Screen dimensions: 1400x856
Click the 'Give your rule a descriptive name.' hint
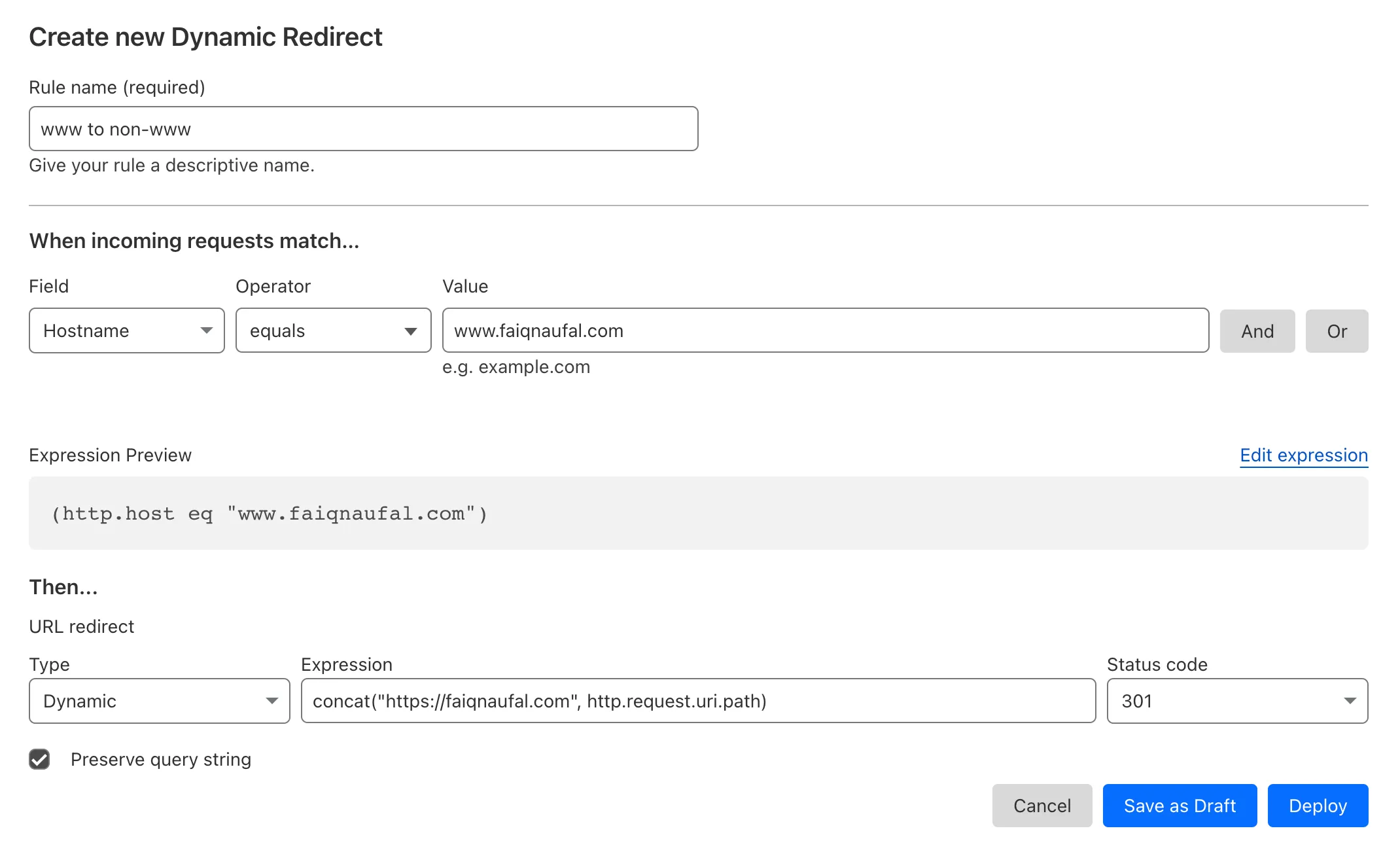172,166
